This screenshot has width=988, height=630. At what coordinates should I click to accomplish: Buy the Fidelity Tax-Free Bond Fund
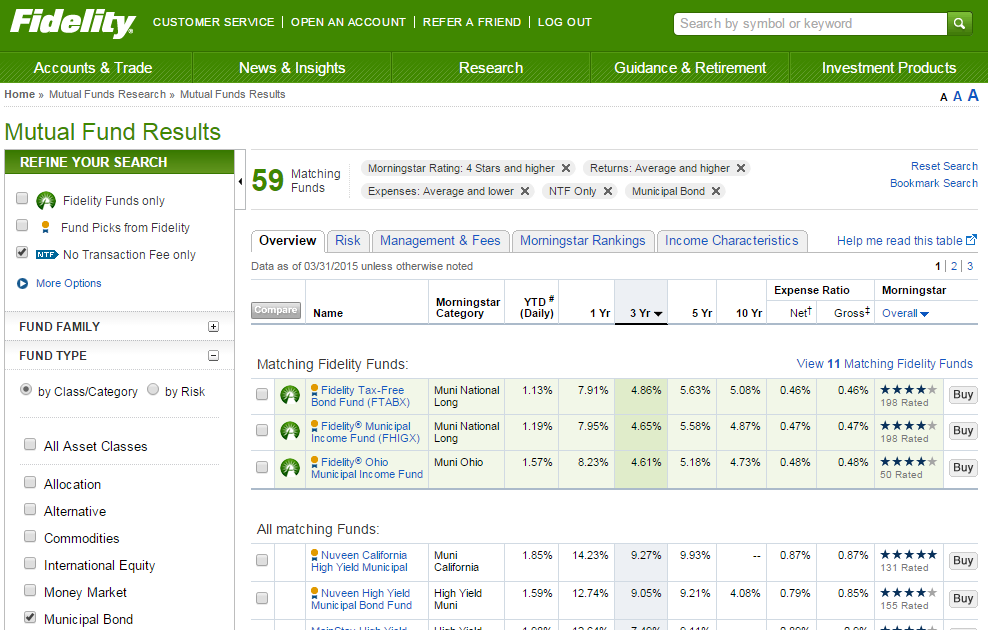tap(962, 394)
